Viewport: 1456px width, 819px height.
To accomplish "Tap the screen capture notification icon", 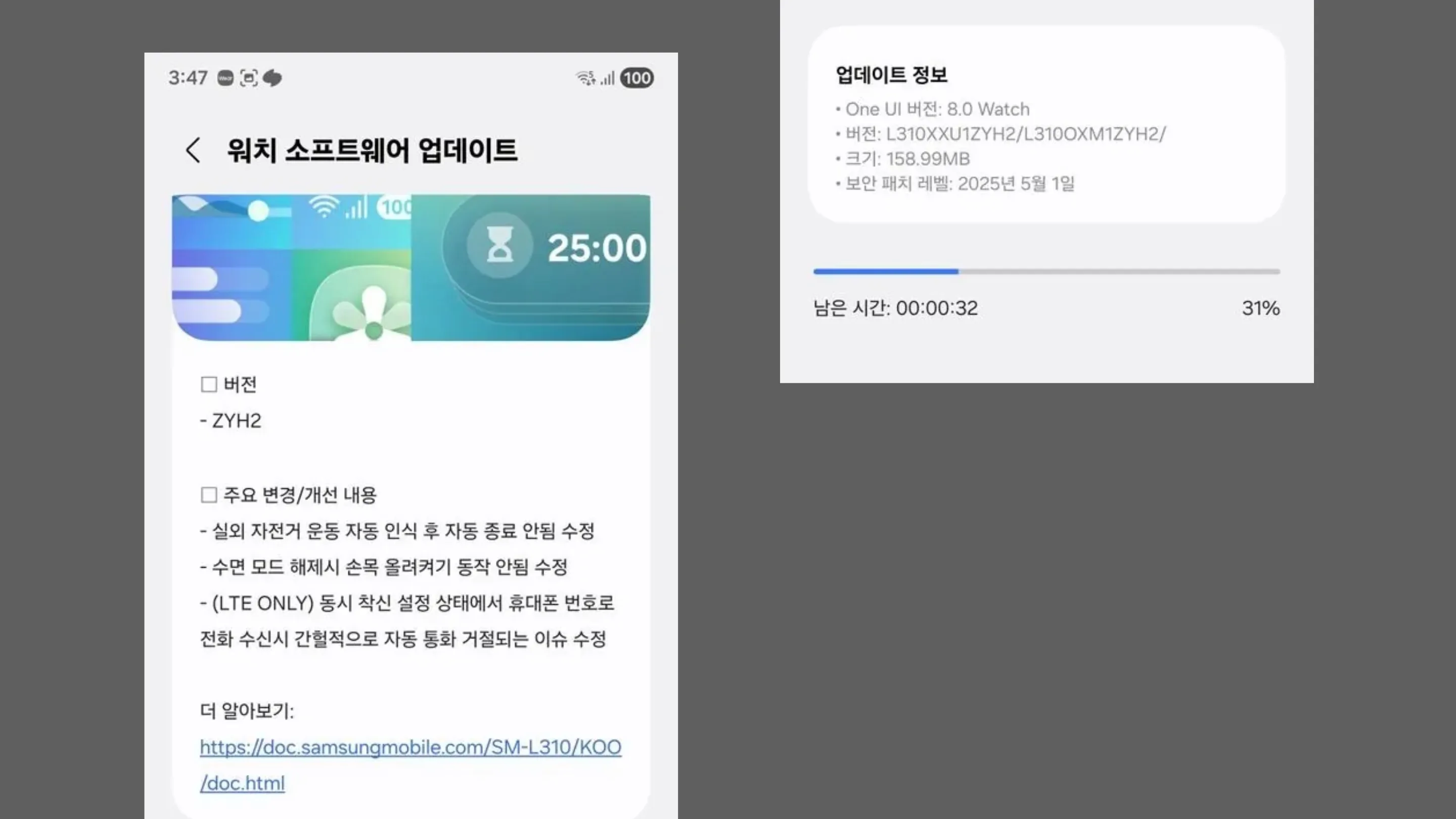I will coord(249,78).
